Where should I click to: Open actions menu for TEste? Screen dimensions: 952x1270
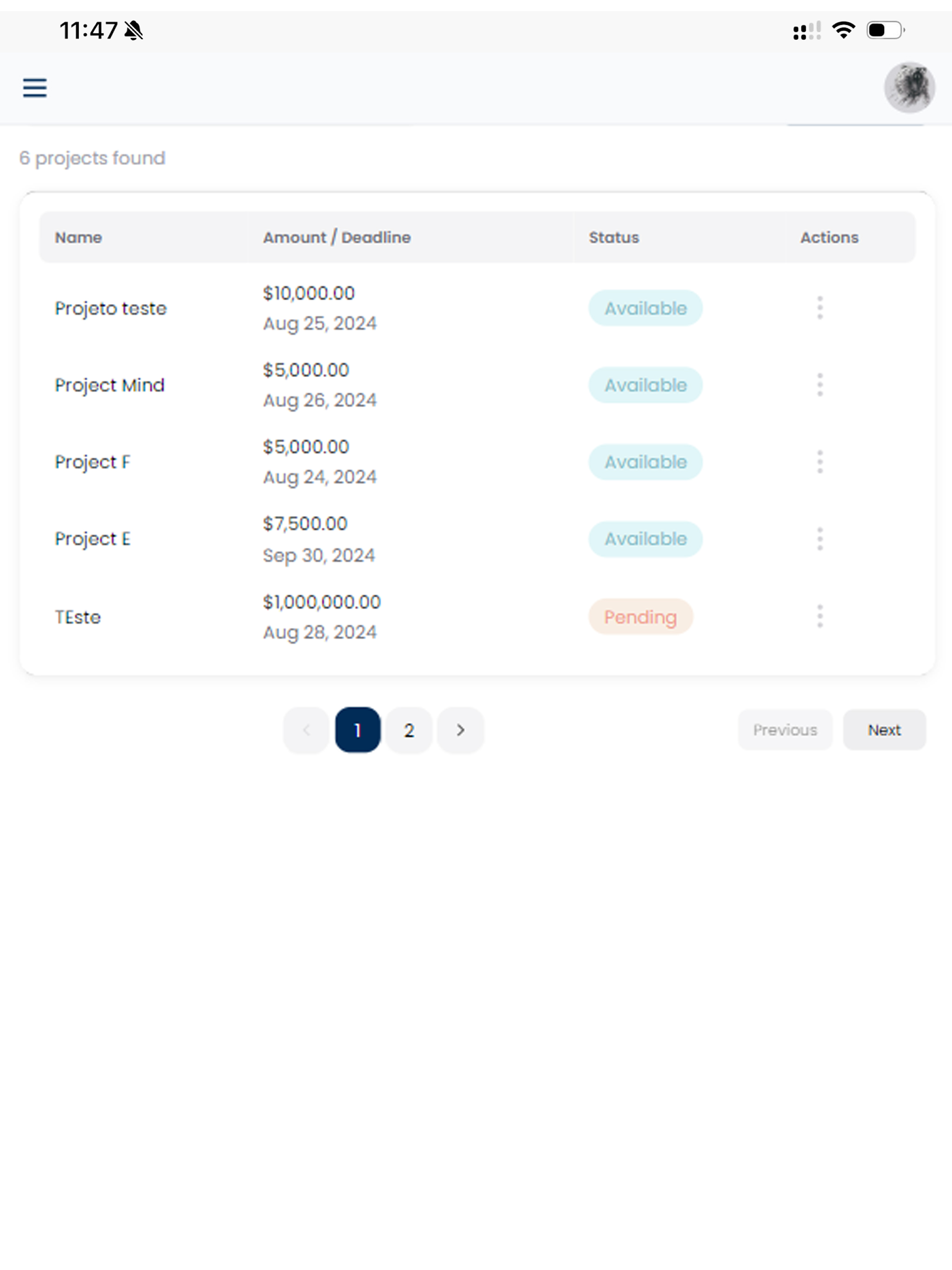(820, 616)
